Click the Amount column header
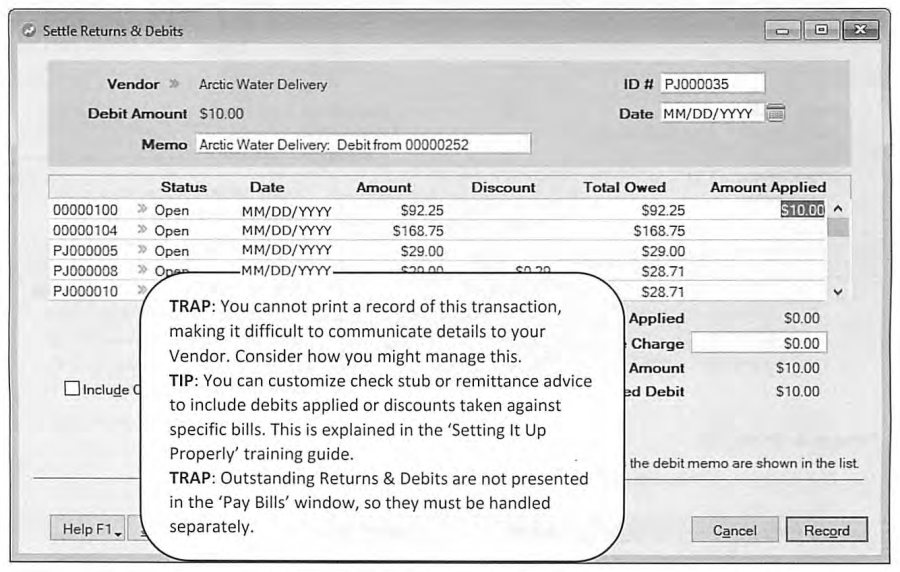This screenshot has height=572, width=900. (383, 187)
